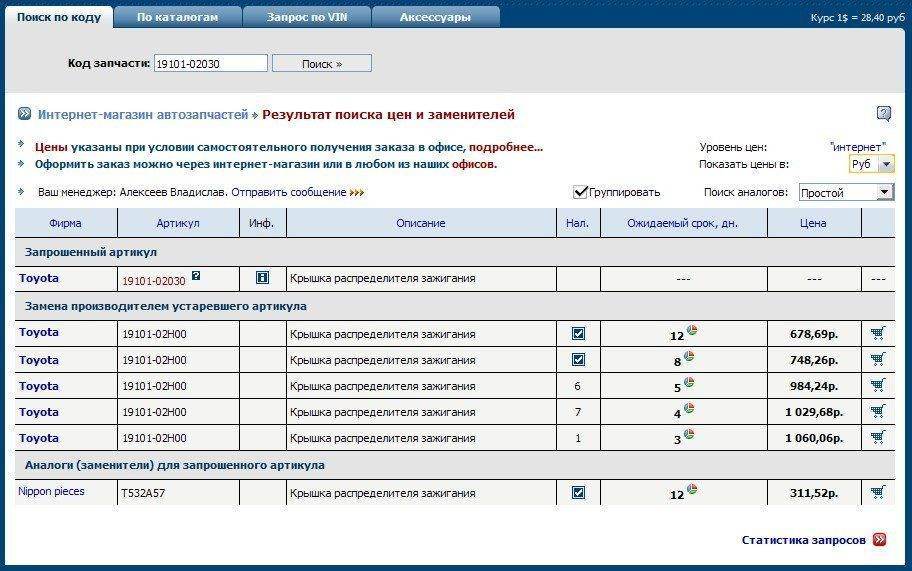Switch to the По каталогам tab
The height and width of the screenshot is (571, 912).
coord(176,17)
